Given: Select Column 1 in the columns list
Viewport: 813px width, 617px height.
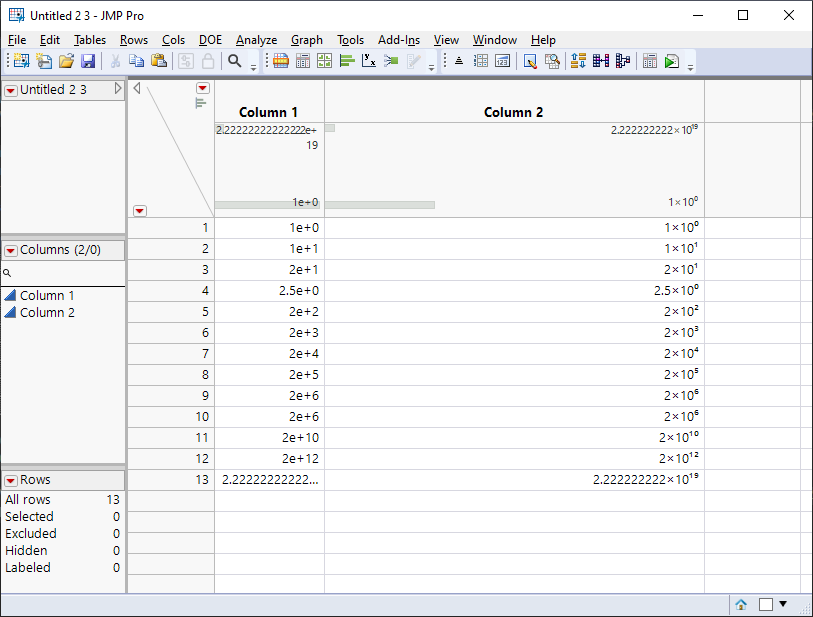Looking at the screenshot, I should click(x=47, y=296).
